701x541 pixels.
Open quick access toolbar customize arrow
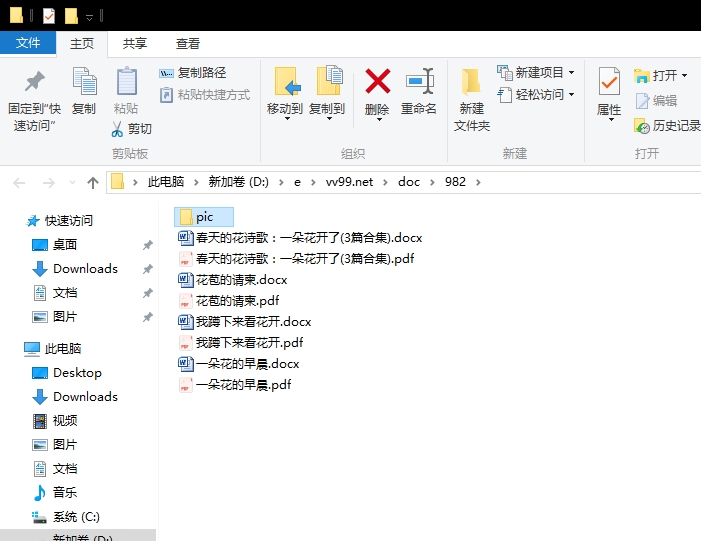pyautogui.click(x=89, y=17)
